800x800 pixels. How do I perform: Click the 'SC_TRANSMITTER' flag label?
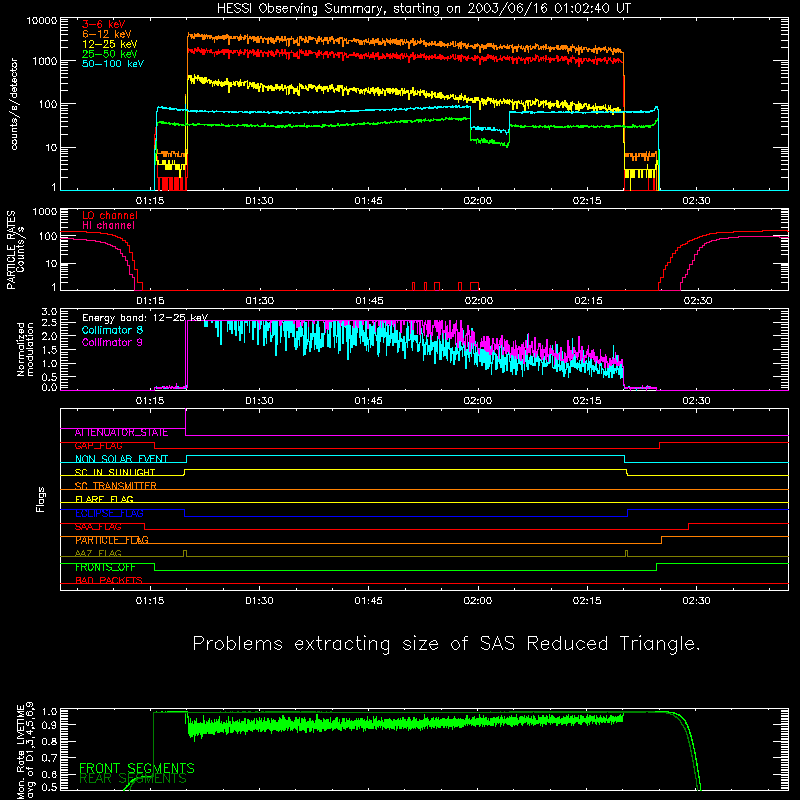[115, 486]
